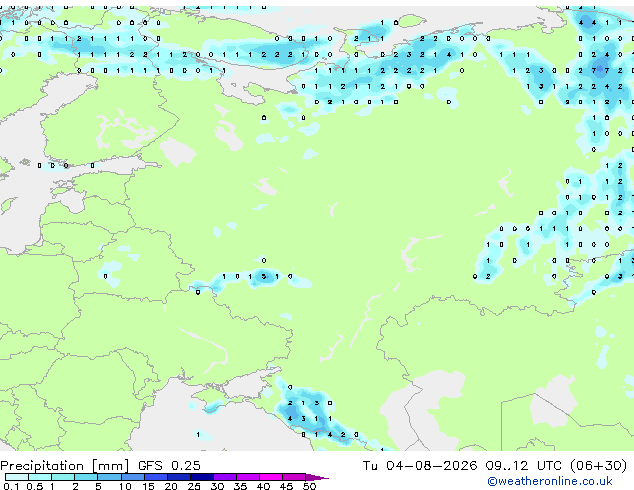Click the legend scale label '50'
634x490 pixels.
tap(310, 486)
